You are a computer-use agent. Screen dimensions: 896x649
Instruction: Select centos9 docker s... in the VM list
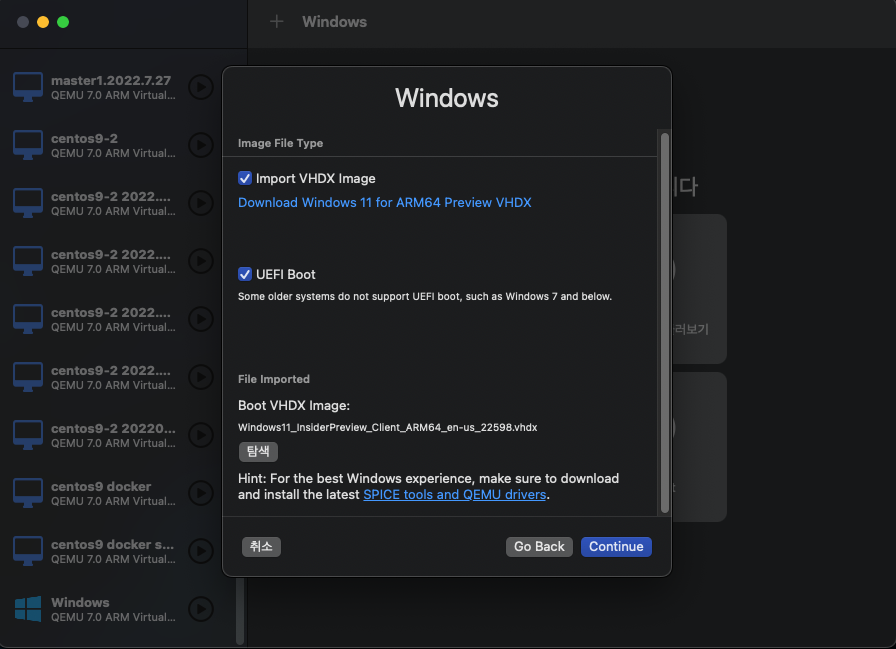113,551
